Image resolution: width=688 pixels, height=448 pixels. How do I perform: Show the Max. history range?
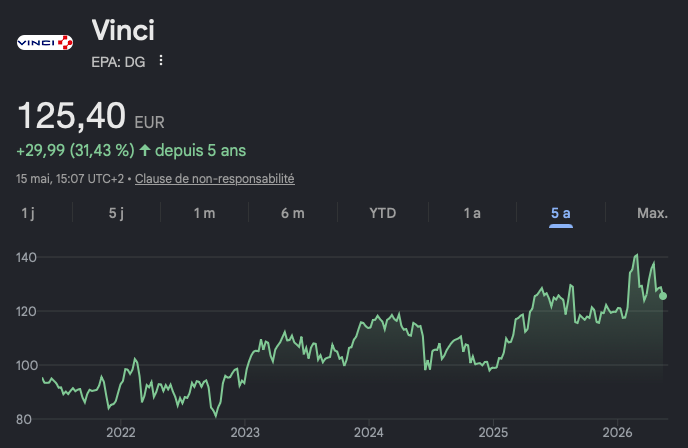(x=652, y=213)
